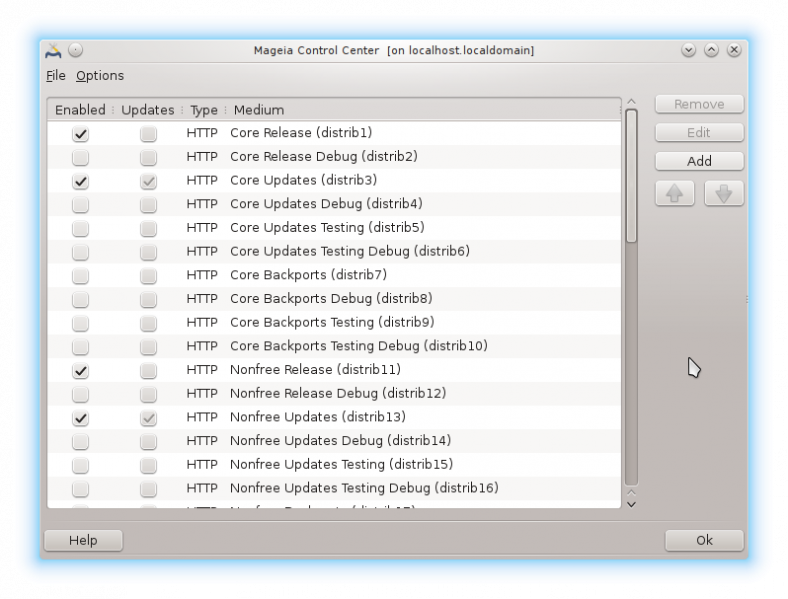This screenshot has width=788, height=599.
Task: Select the row 'Nonfree Release (distrib11)'
Action: pyautogui.click(x=334, y=369)
